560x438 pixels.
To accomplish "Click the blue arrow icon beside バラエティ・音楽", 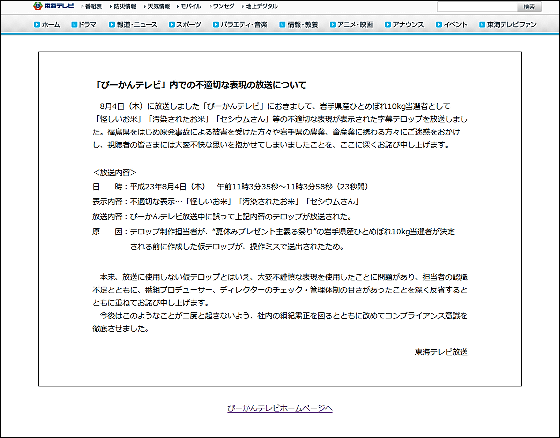I will click(216, 25).
